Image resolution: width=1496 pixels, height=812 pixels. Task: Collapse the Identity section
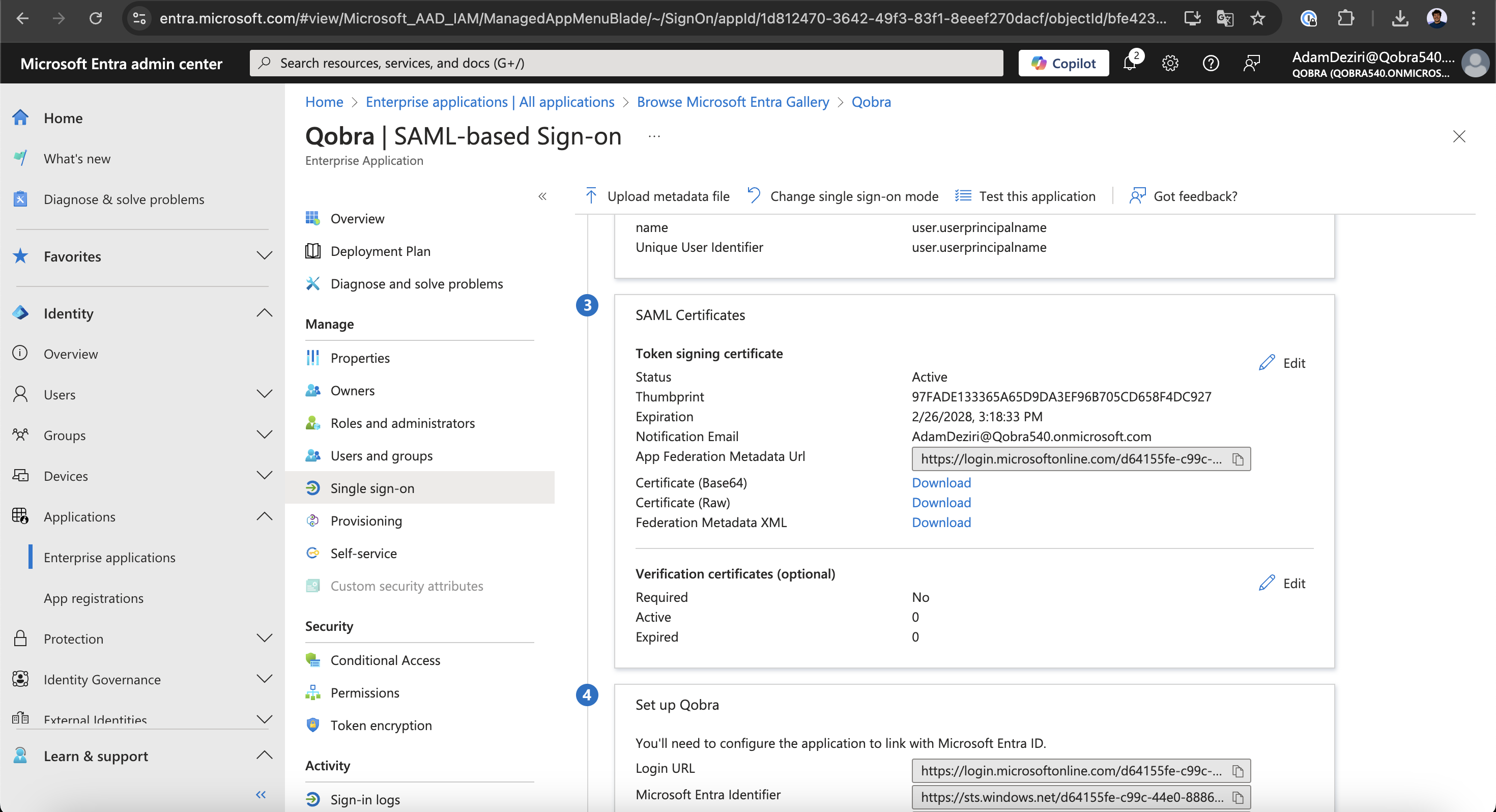pos(264,313)
